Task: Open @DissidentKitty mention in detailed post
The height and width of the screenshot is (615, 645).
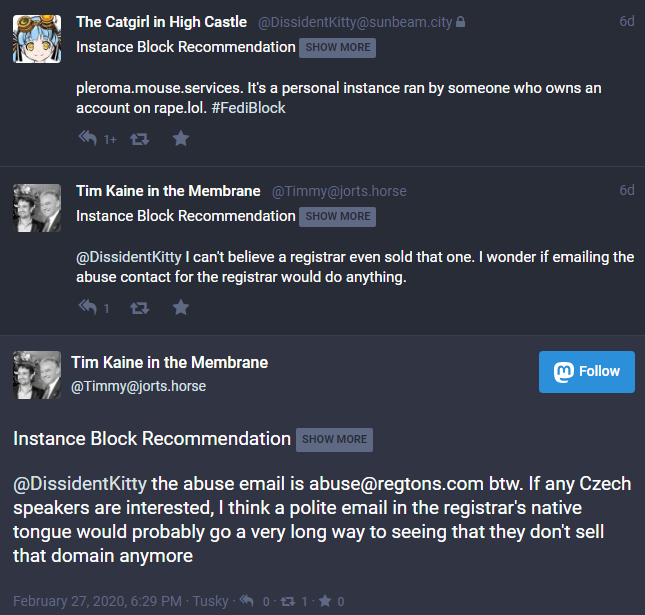Action: click(80, 484)
